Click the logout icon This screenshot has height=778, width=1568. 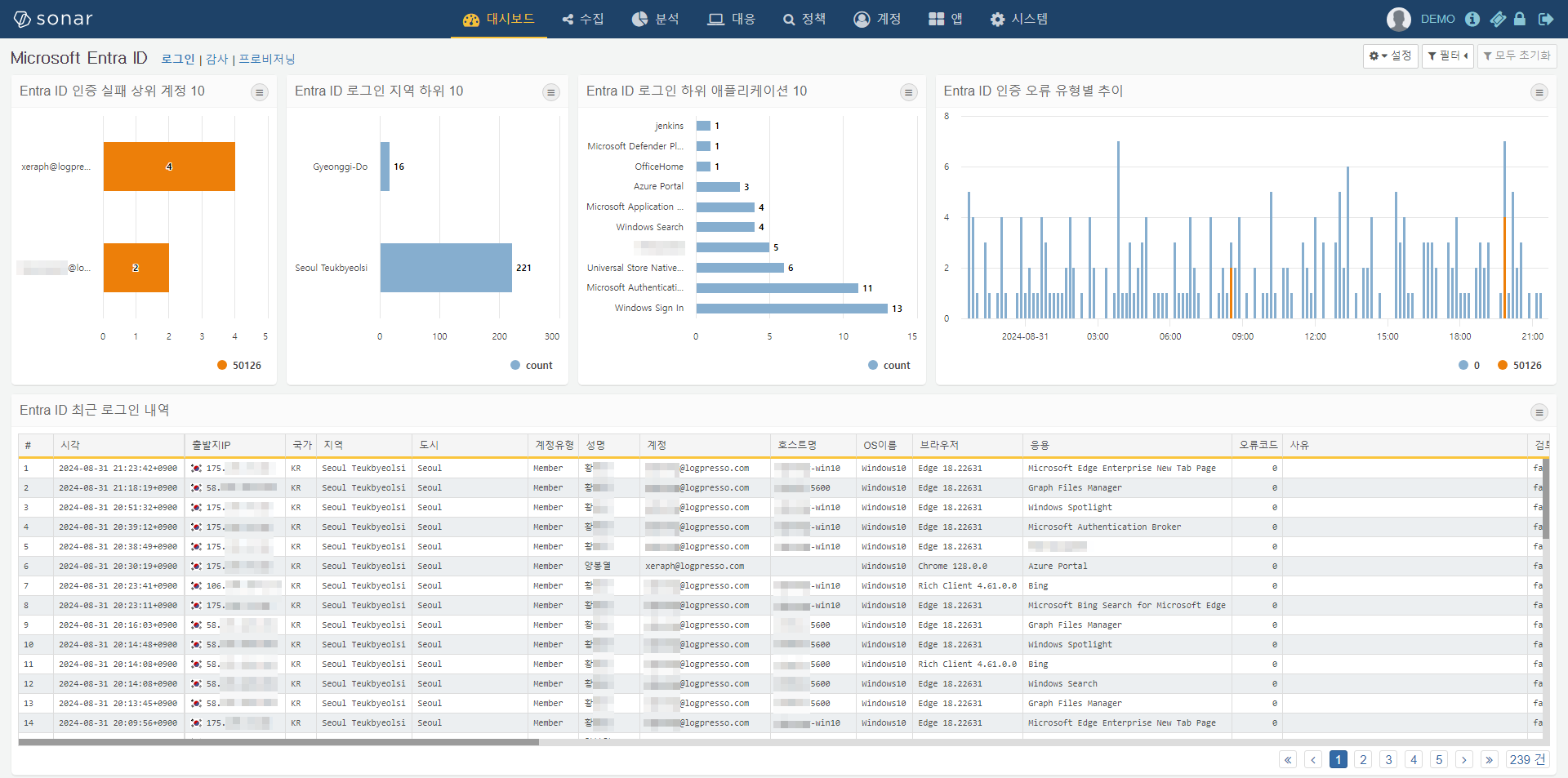click(1545, 19)
